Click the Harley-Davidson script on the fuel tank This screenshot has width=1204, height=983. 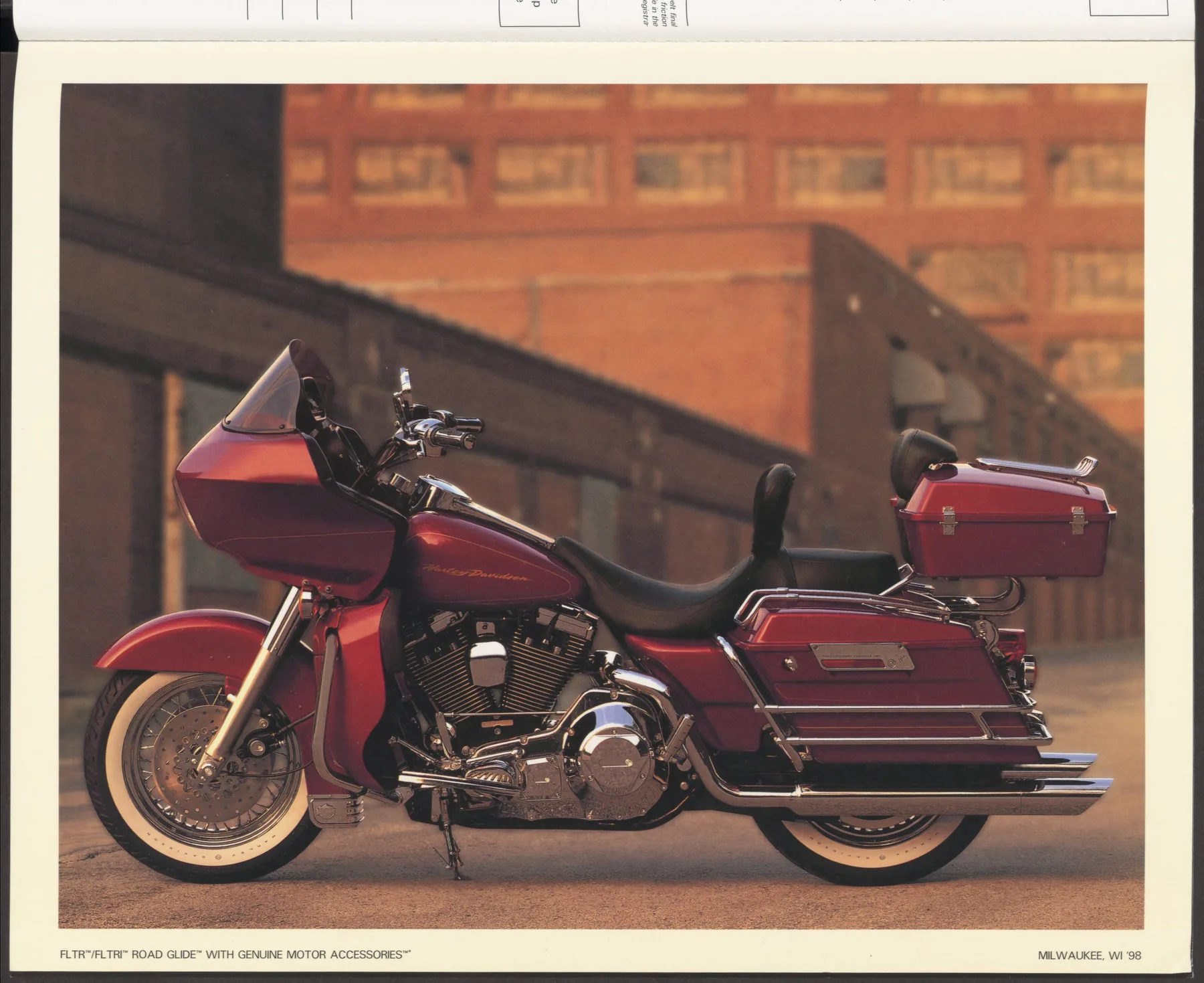click(476, 573)
